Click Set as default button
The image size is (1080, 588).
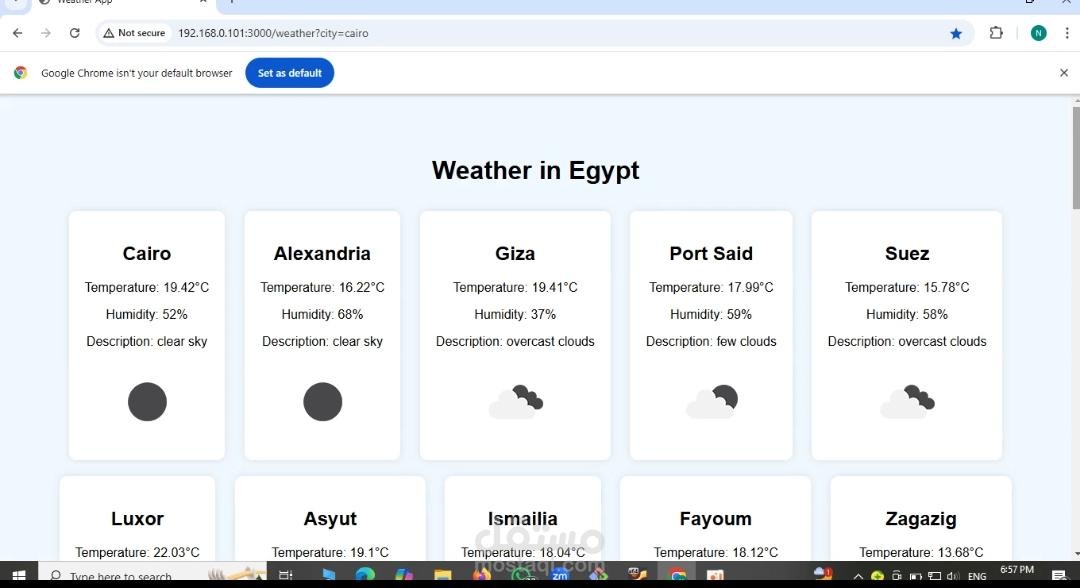tap(289, 73)
